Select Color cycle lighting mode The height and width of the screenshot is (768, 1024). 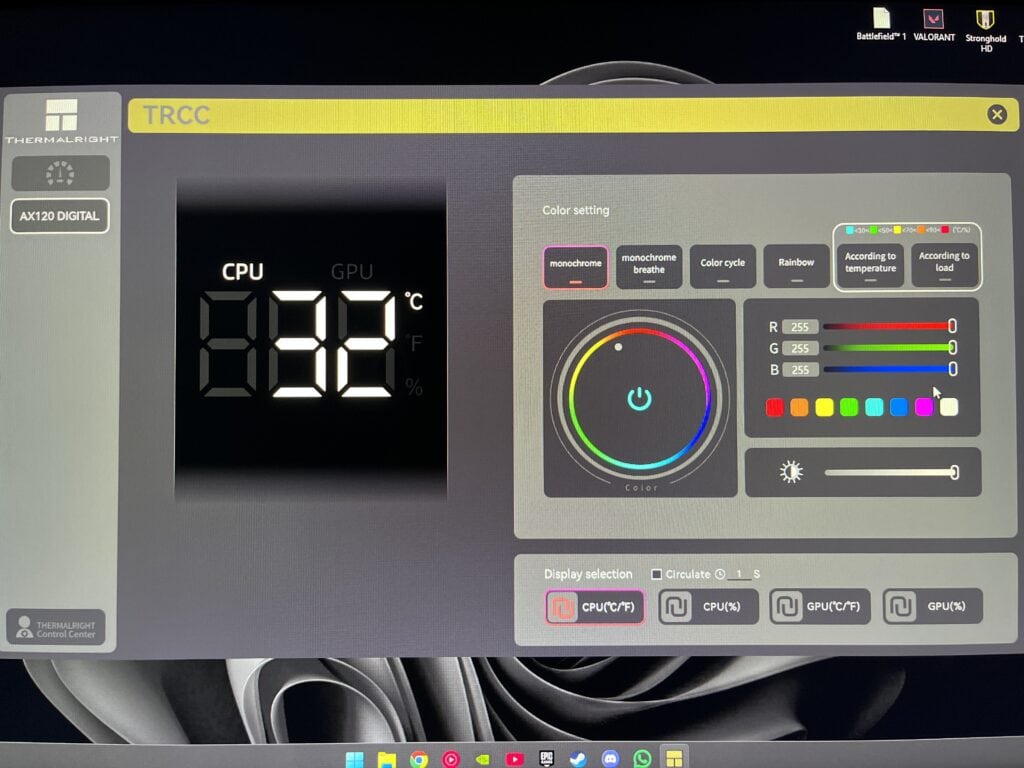[x=722, y=264]
